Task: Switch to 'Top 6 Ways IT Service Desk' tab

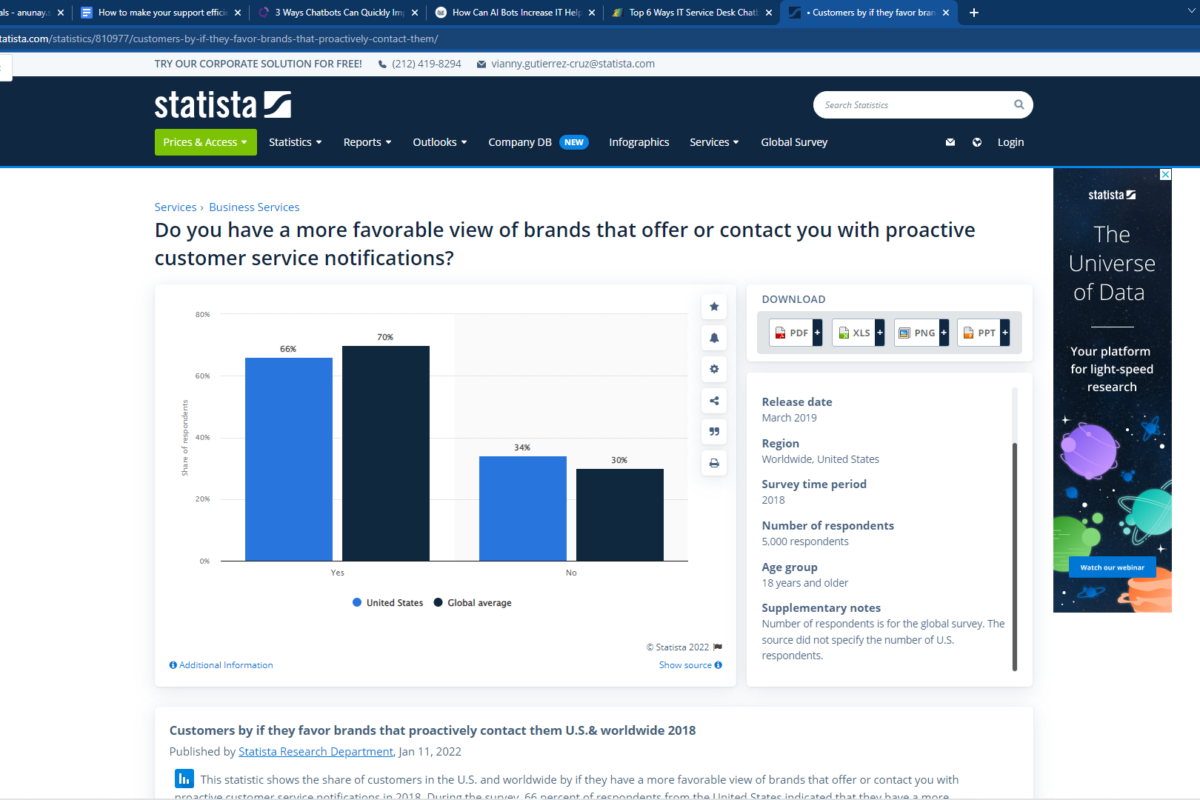Action: tap(691, 13)
